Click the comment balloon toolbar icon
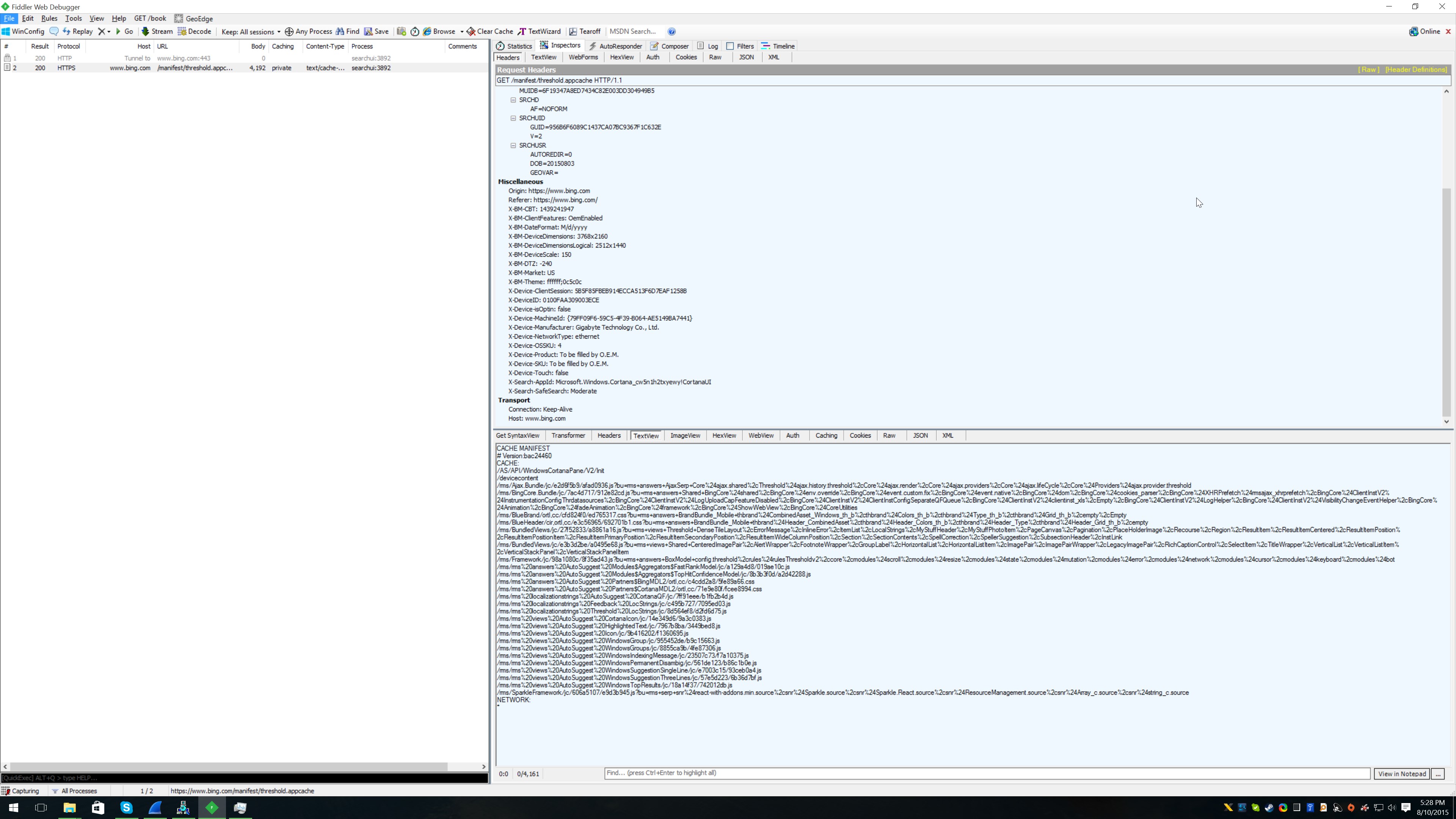Screen dimensions: 1456x819 click(54, 31)
